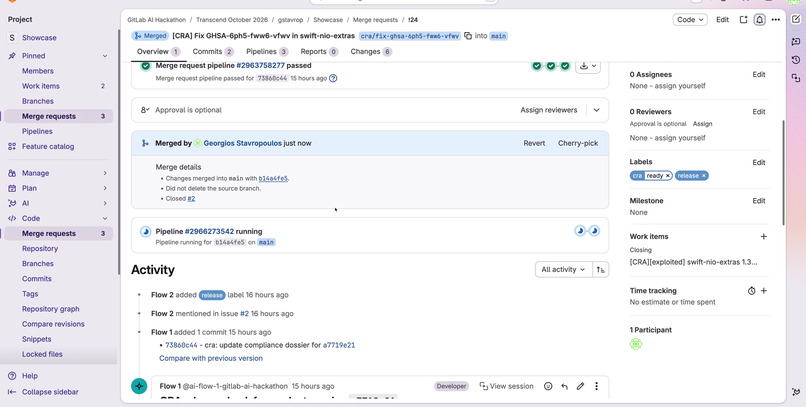Add a work item with the plus icon

(763, 236)
